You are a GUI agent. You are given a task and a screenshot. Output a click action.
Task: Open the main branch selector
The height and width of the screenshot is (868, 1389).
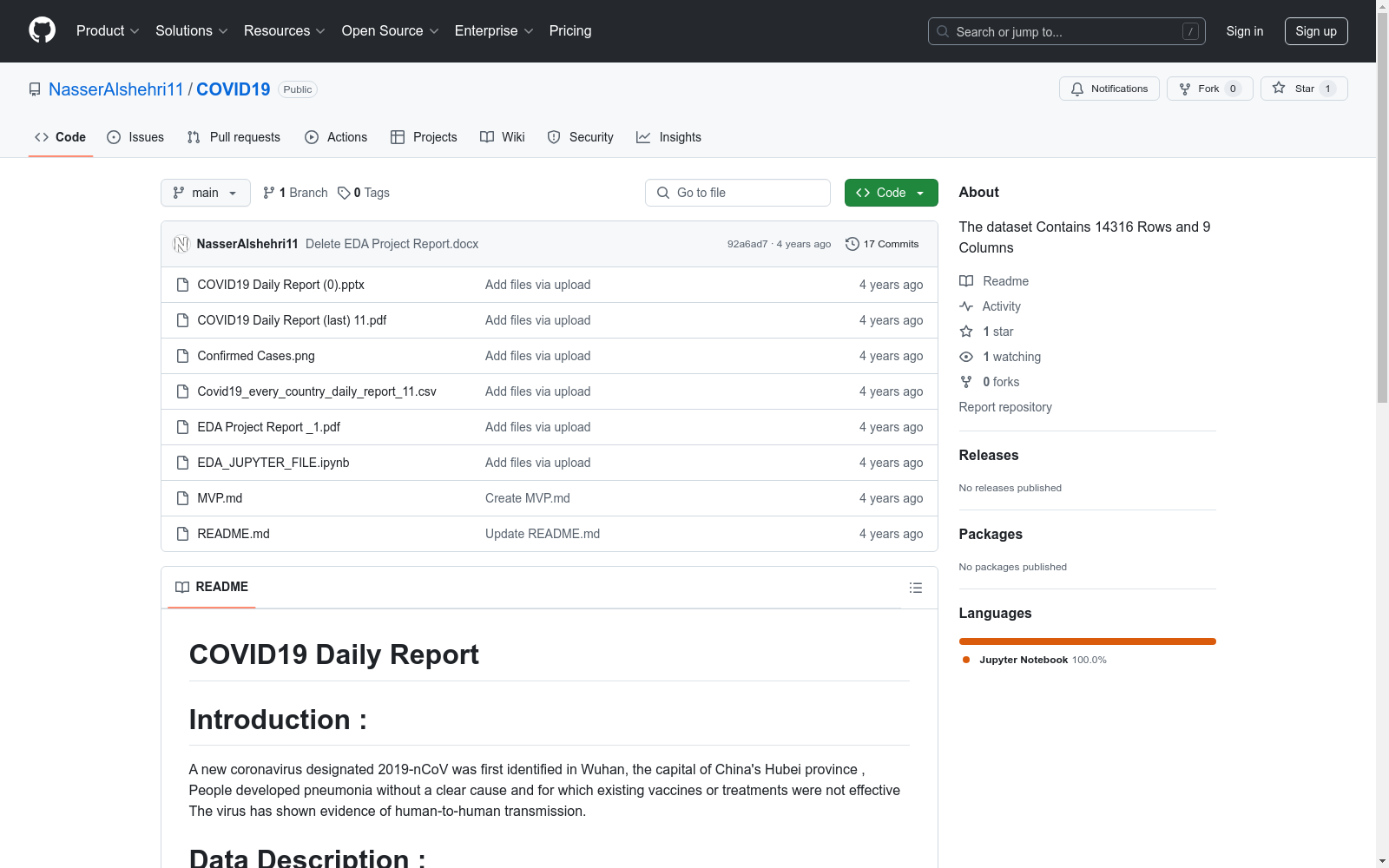pos(206,193)
